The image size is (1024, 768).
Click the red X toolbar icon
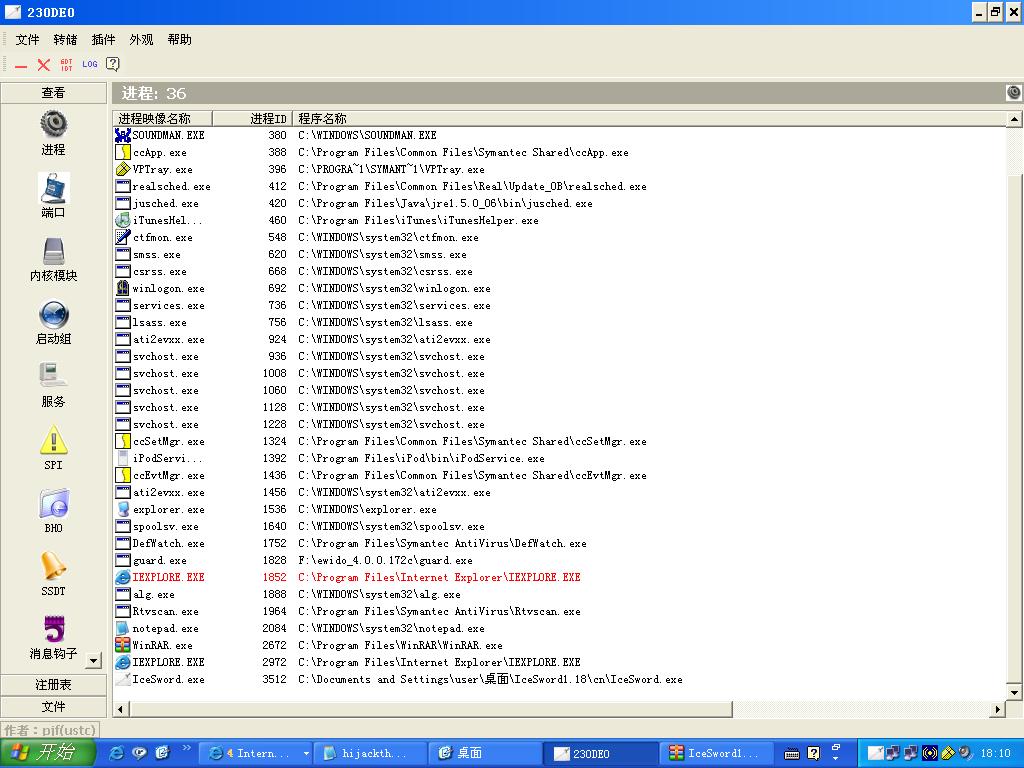click(x=43, y=65)
